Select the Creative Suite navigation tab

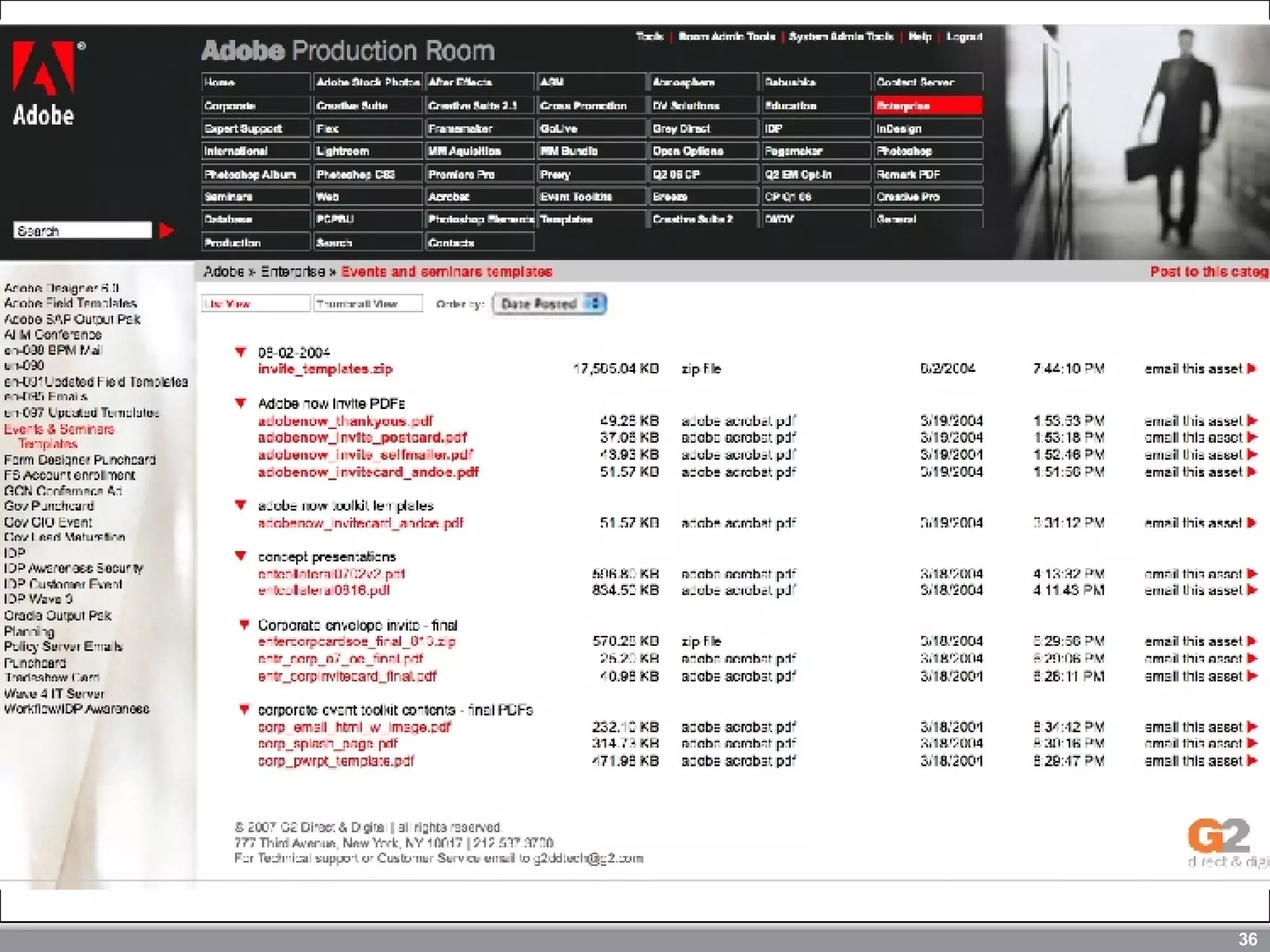coord(367,106)
